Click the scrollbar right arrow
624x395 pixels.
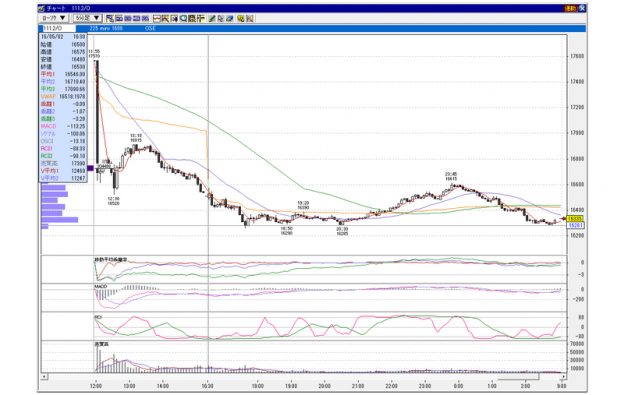click(564, 376)
